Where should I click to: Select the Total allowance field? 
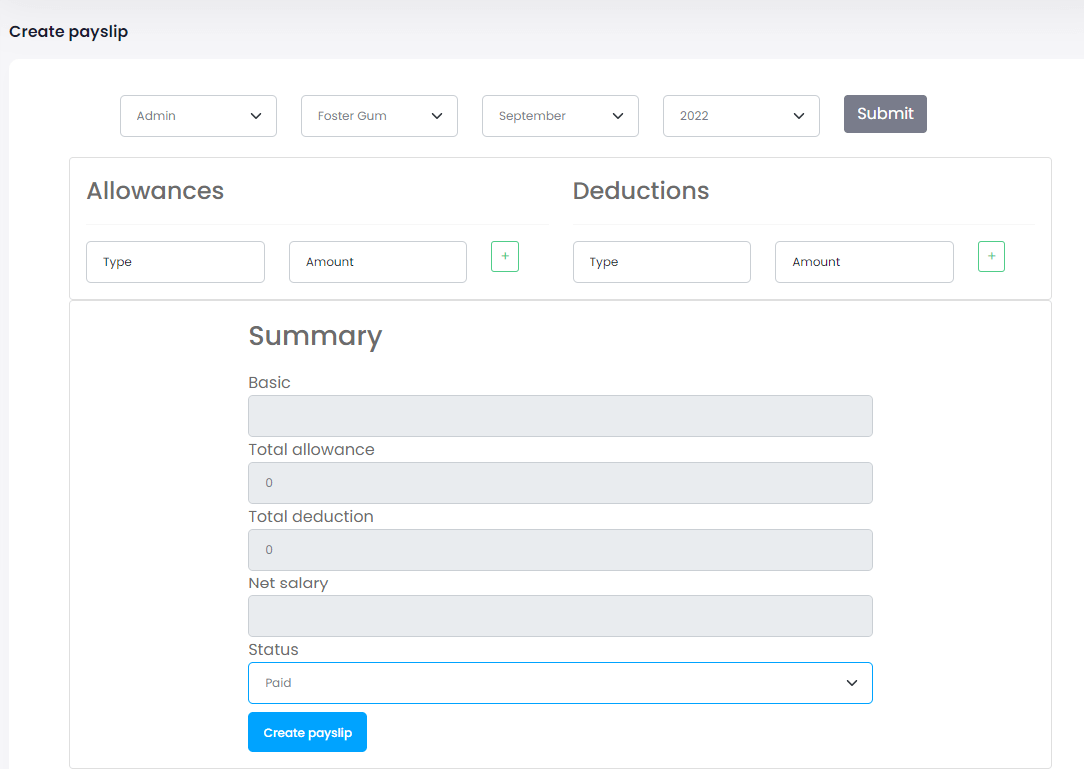pyautogui.click(x=560, y=483)
